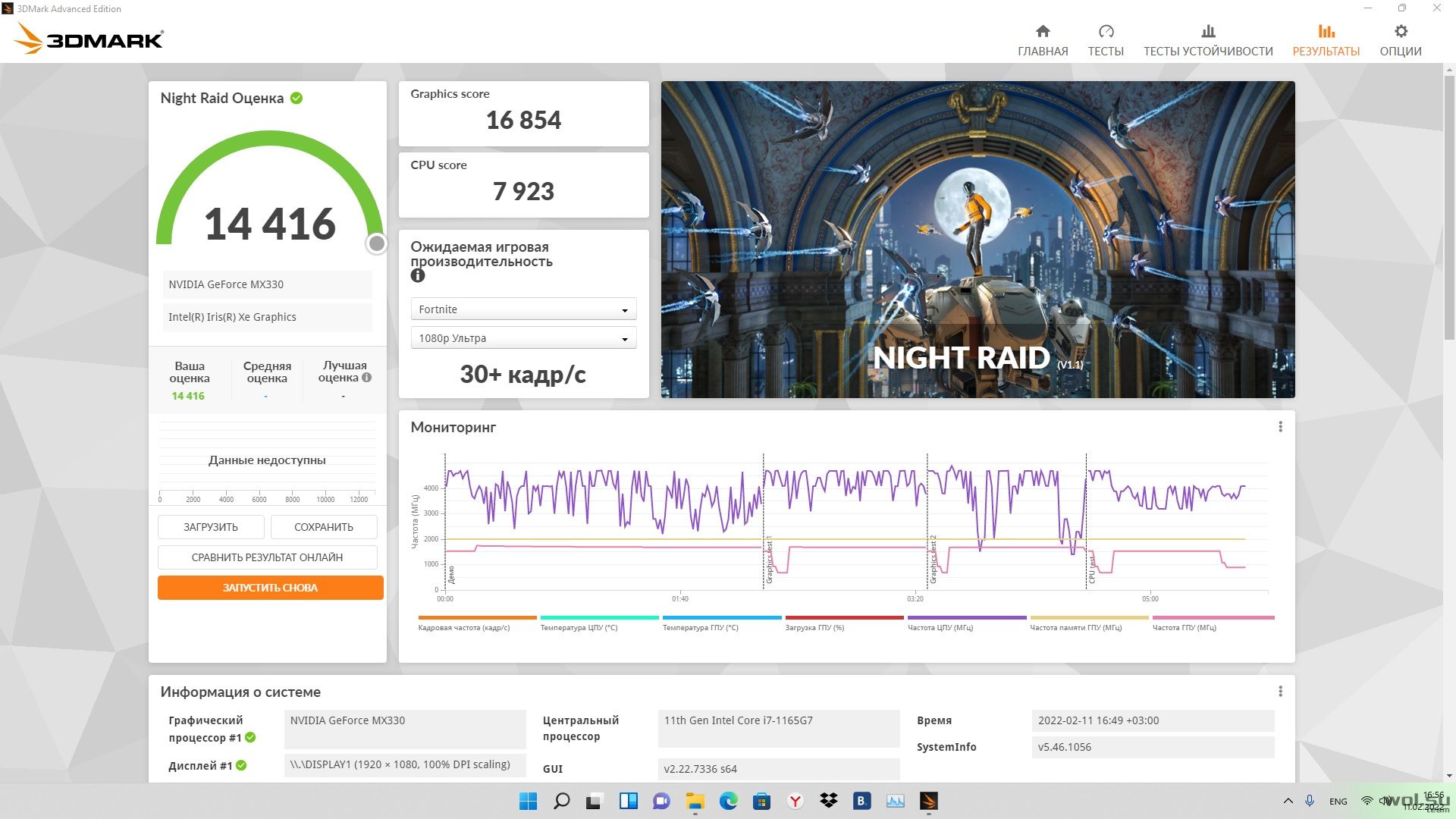
Task: Open Dropbox from taskbar
Action: [829, 801]
